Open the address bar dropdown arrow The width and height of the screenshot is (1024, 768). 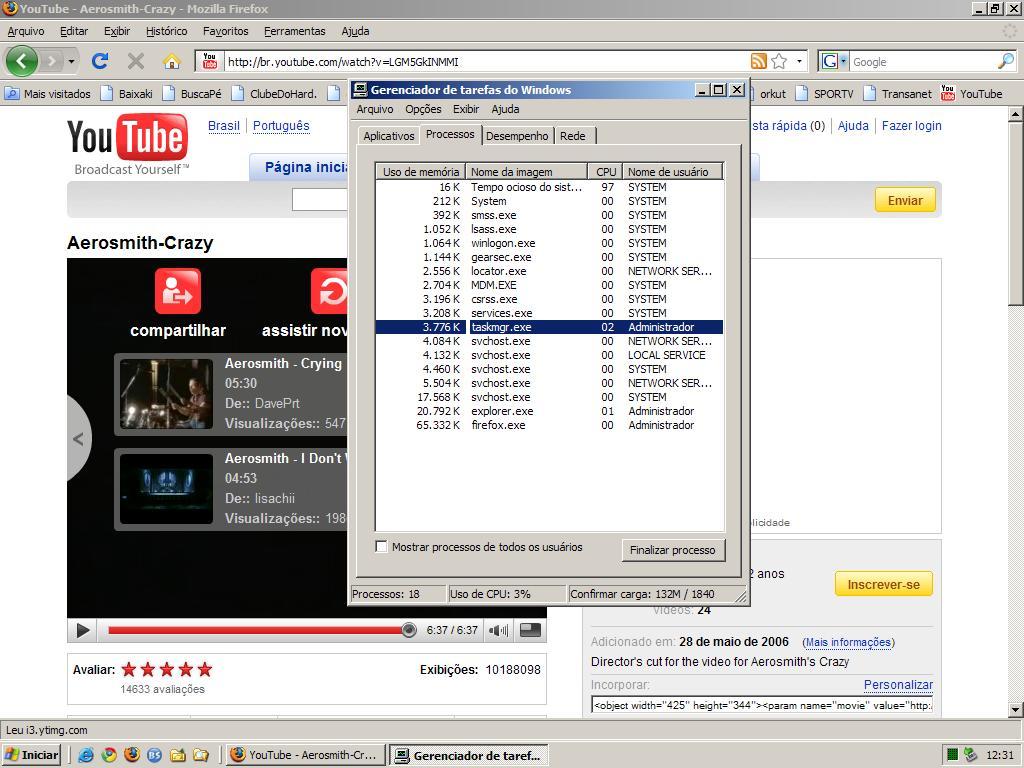799,61
